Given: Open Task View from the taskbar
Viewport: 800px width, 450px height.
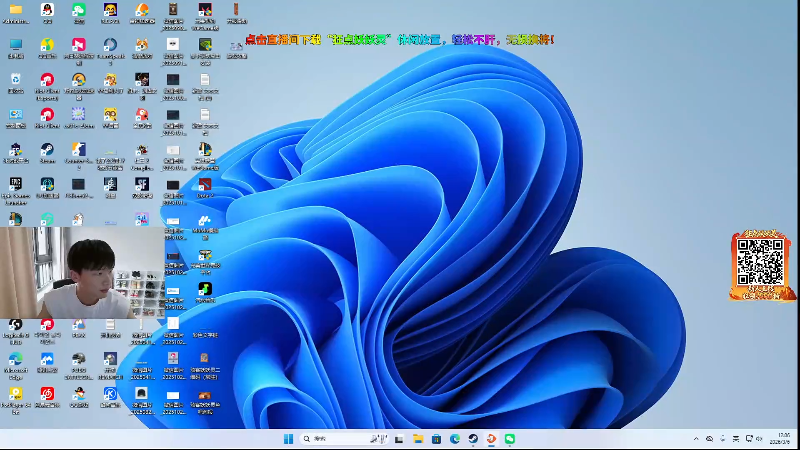Looking at the screenshot, I should 400,439.
